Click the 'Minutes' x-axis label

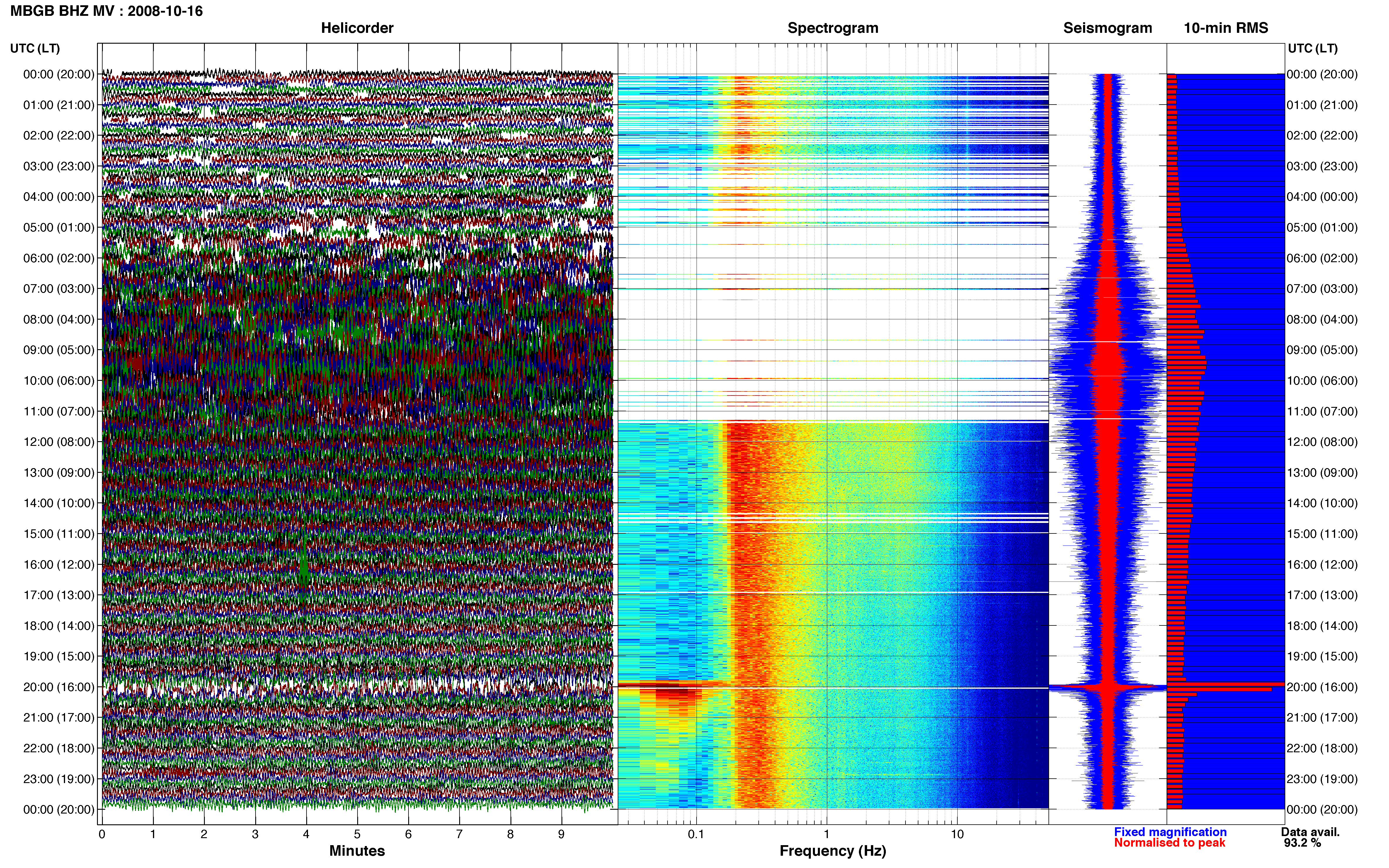pyautogui.click(x=357, y=851)
